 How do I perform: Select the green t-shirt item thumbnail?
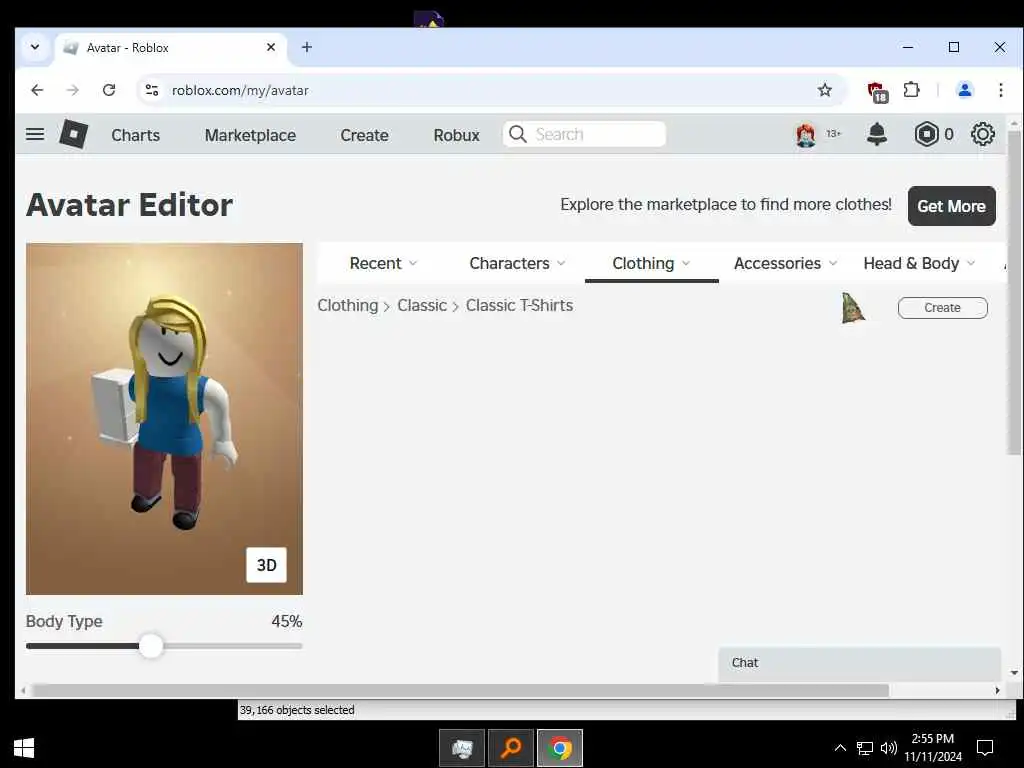point(852,308)
